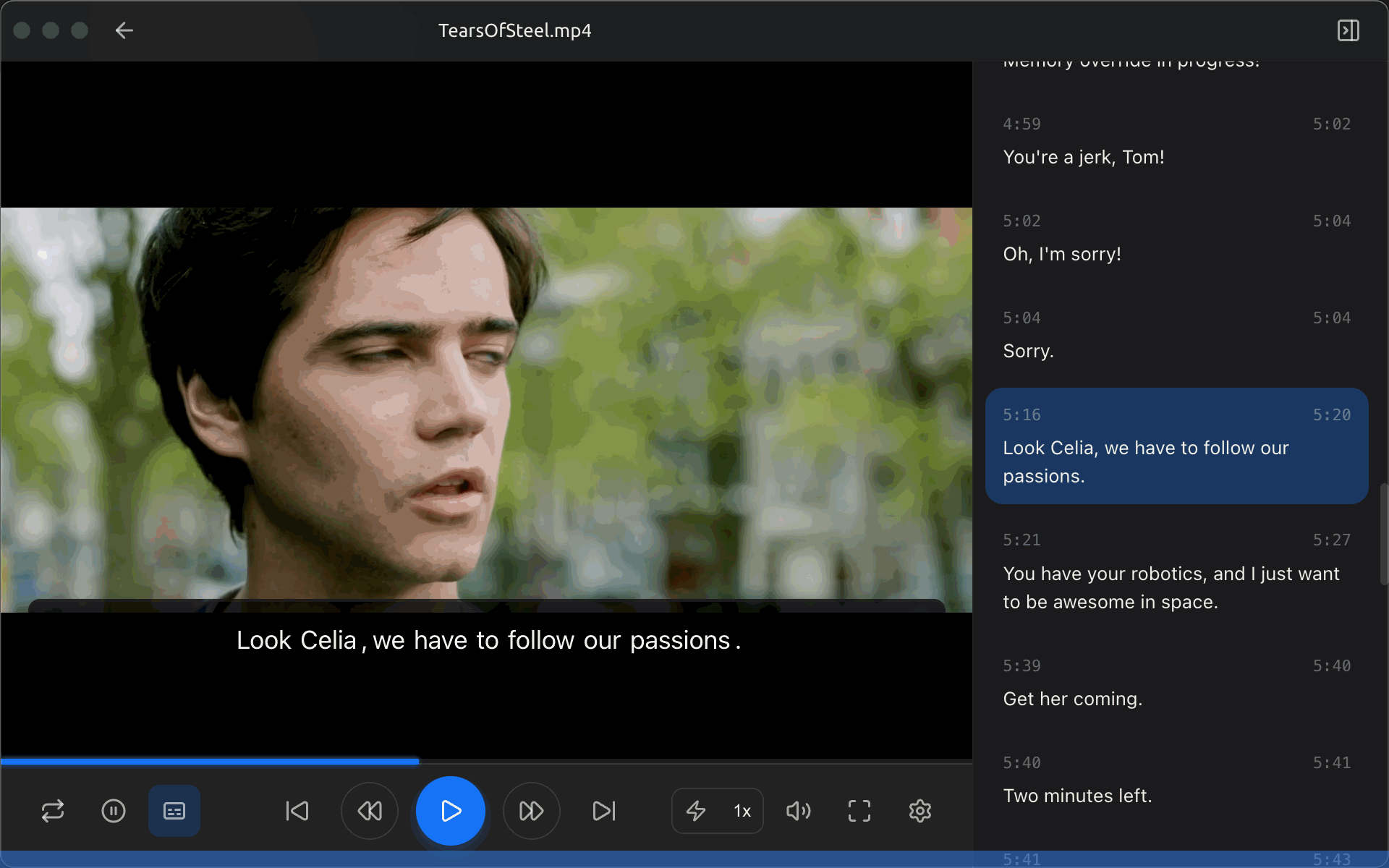Jump to previous subtitle
The height and width of the screenshot is (868, 1389).
pyautogui.click(x=297, y=811)
